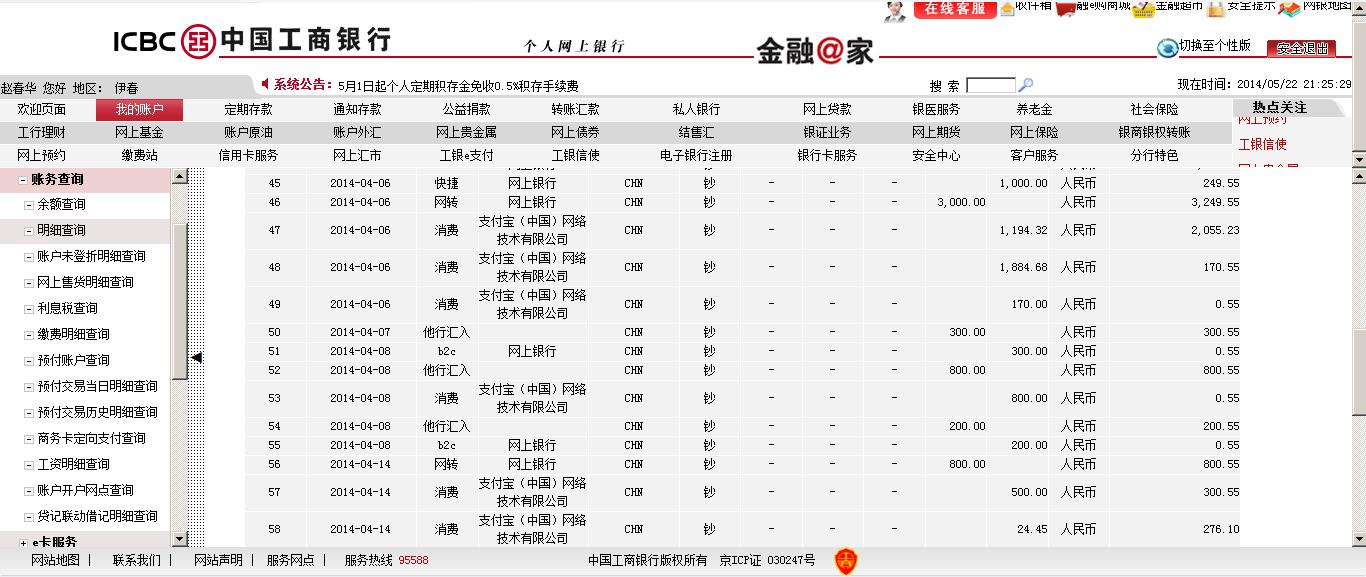Click the 京ICP证 030247号 footer text
1366x577 pixels.
767,560
